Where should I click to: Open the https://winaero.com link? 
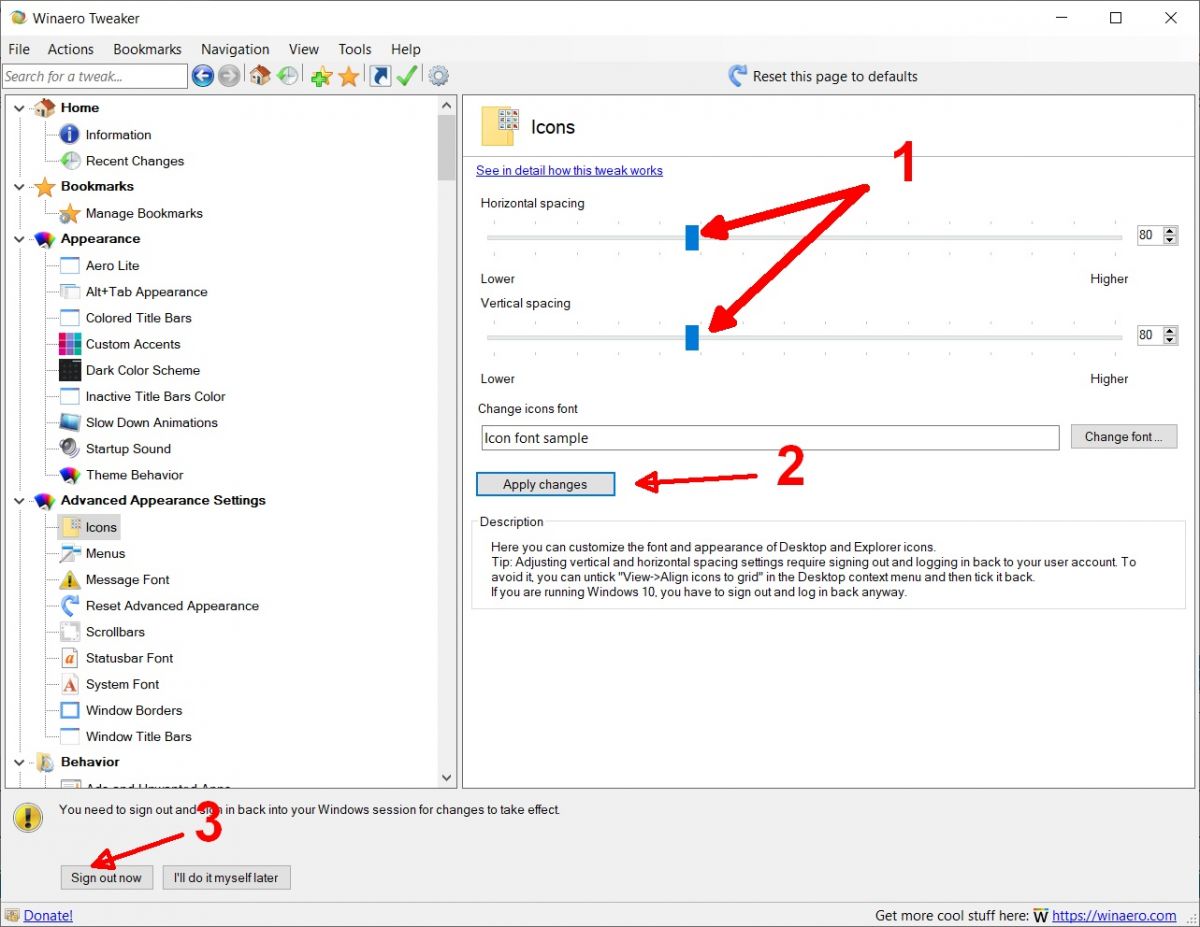click(x=1114, y=915)
